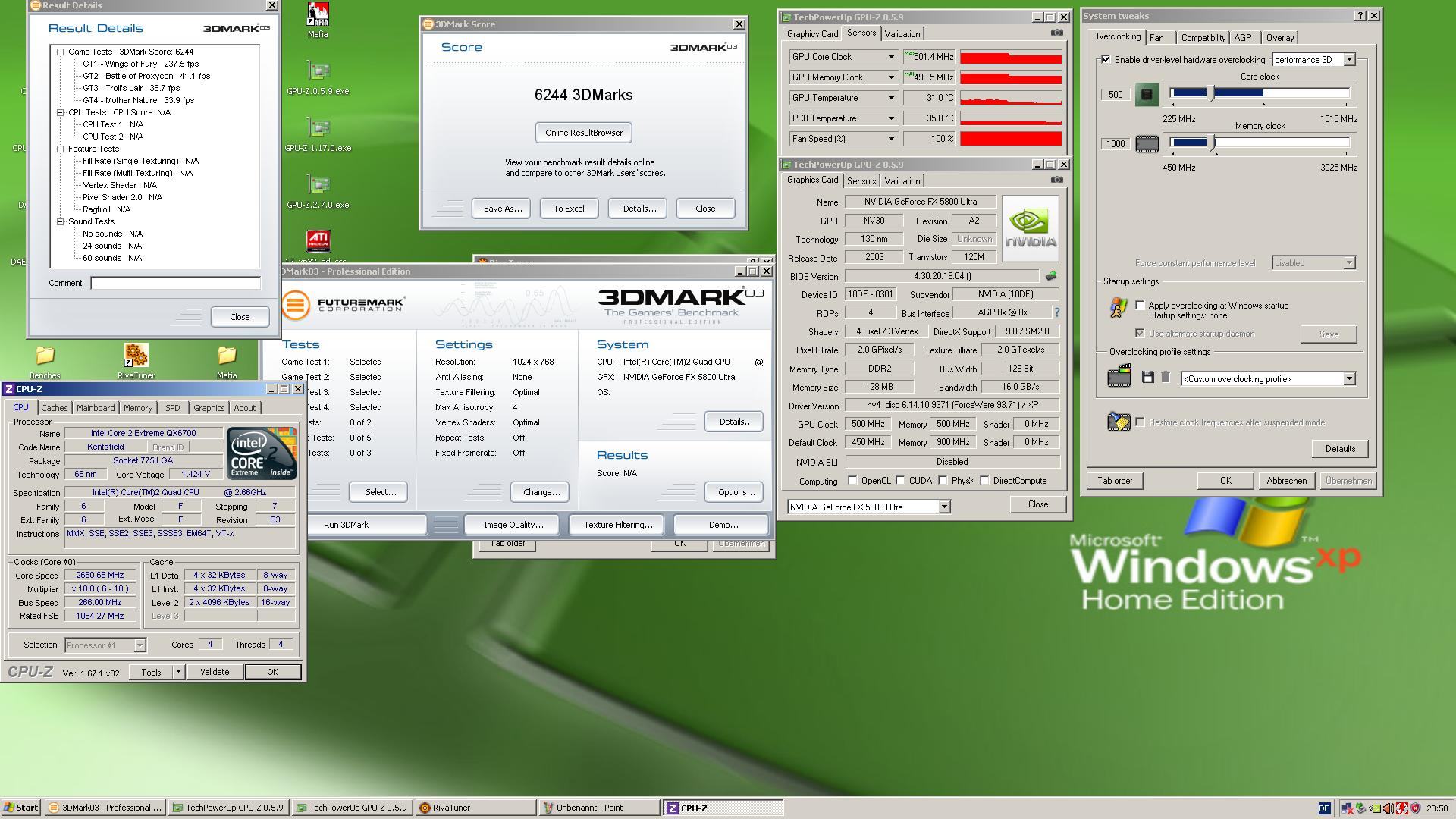
Task: Disable driver-level hardware overclocking checkbox
Action: (1106, 60)
